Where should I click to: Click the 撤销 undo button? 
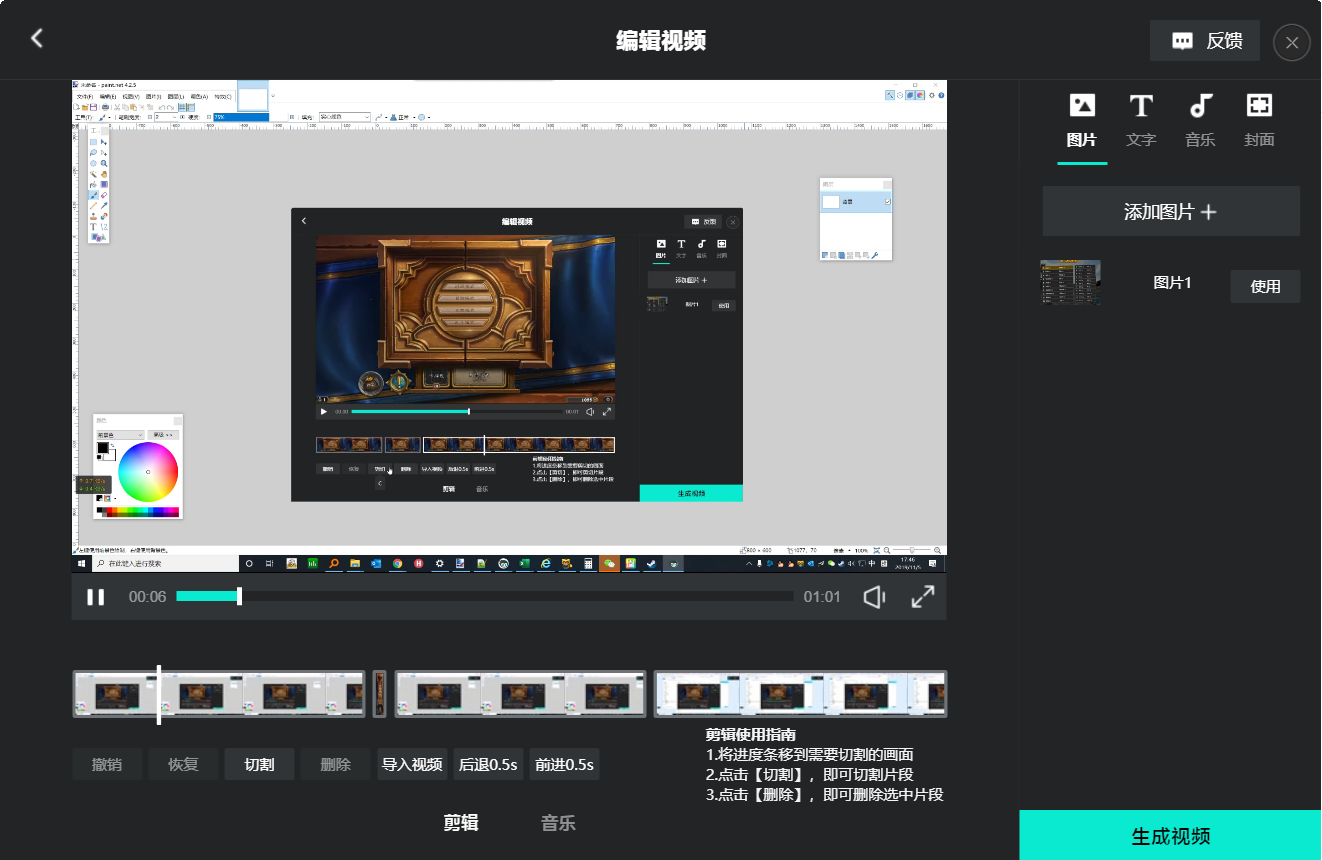pos(107,764)
